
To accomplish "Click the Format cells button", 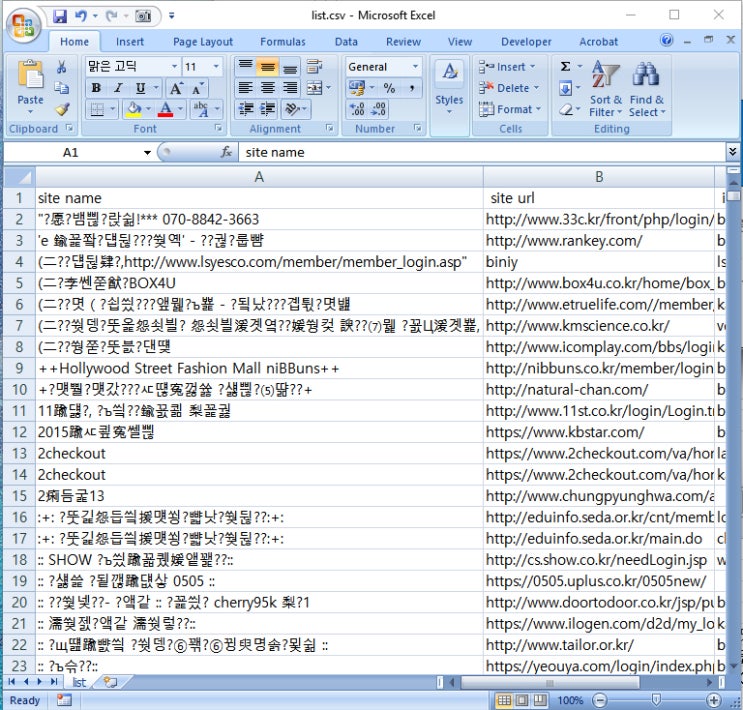I will (509, 109).
